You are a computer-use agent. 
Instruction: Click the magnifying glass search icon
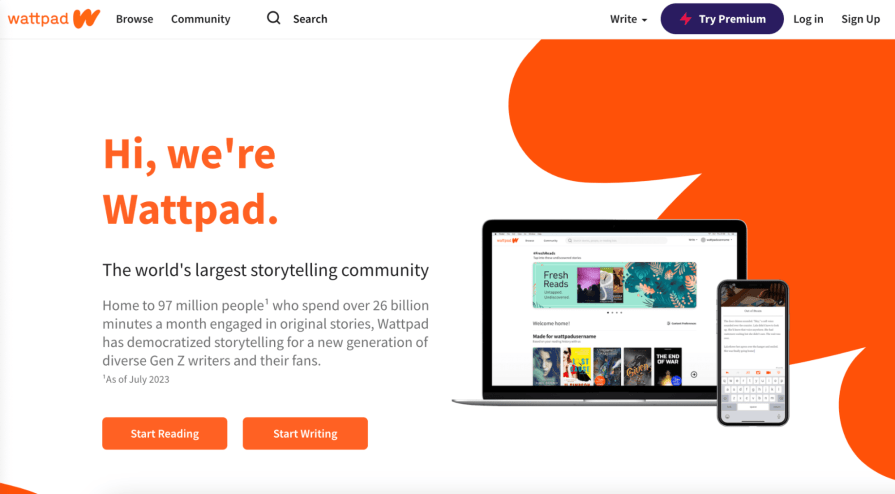pos(273,18)
